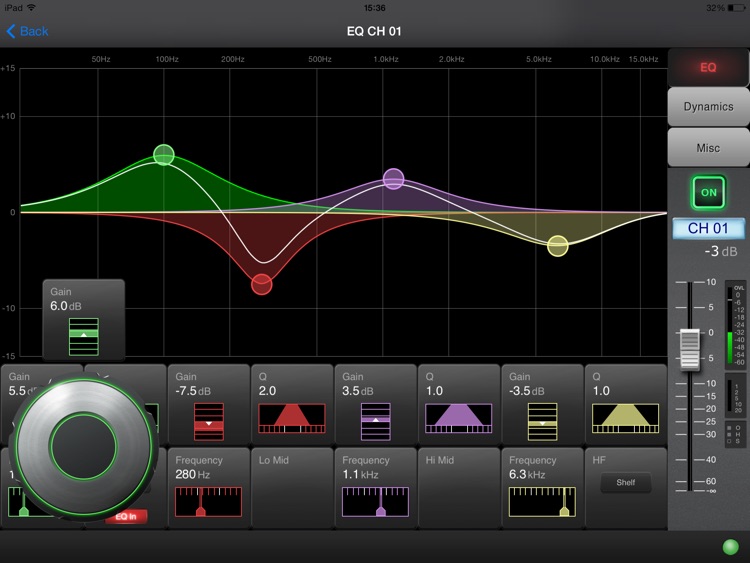Open the CH 01 channel selector
The image size is (750, 563).
(708, 228)
